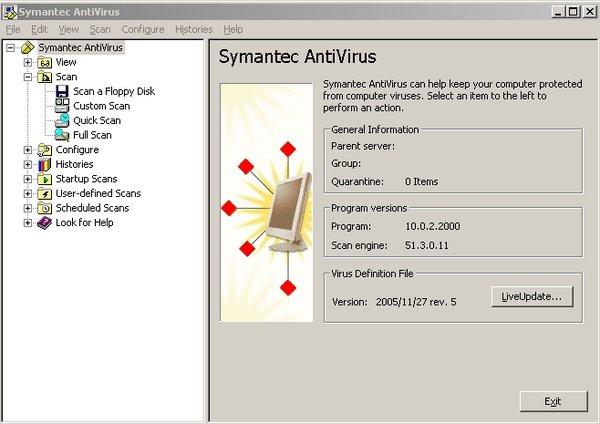The height and width of the screenshot is (424, 600).
Task: Select the Scheduled Scans label
Action: tap(92, 208)
